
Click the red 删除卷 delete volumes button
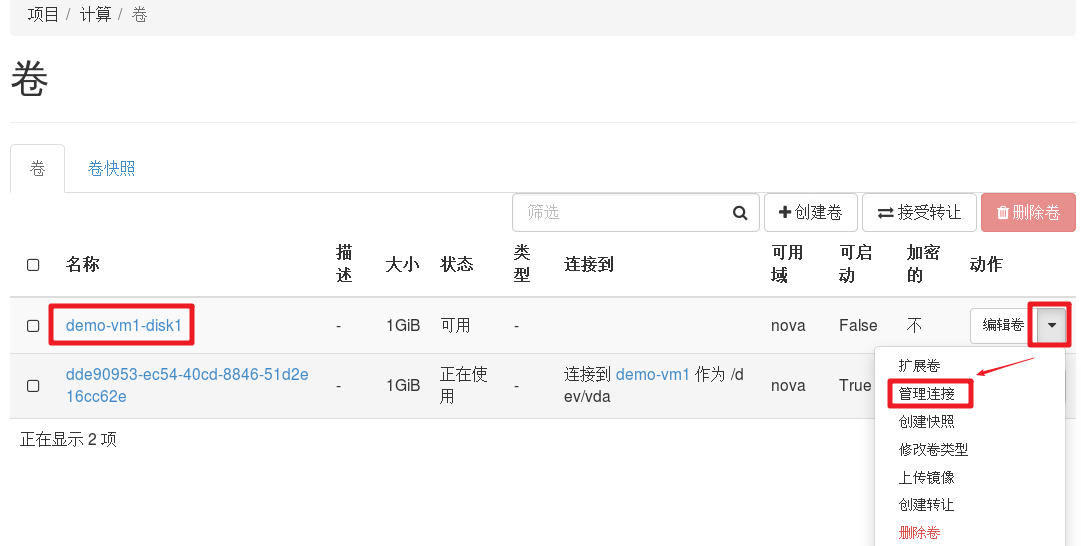(1028, 213)
